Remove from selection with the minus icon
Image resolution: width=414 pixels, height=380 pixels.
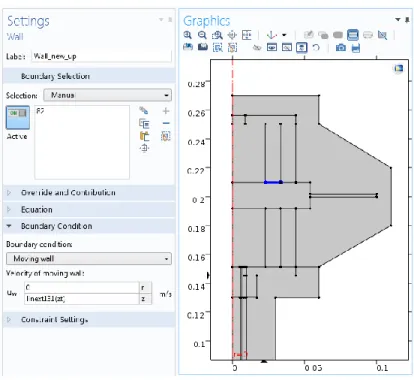[166, 123]
